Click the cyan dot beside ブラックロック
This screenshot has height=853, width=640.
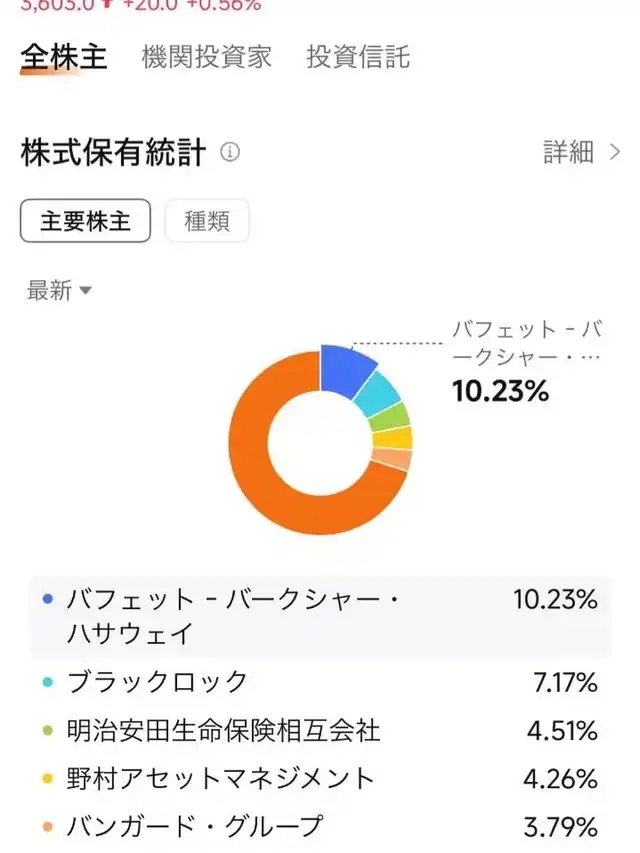coord(48,683)
